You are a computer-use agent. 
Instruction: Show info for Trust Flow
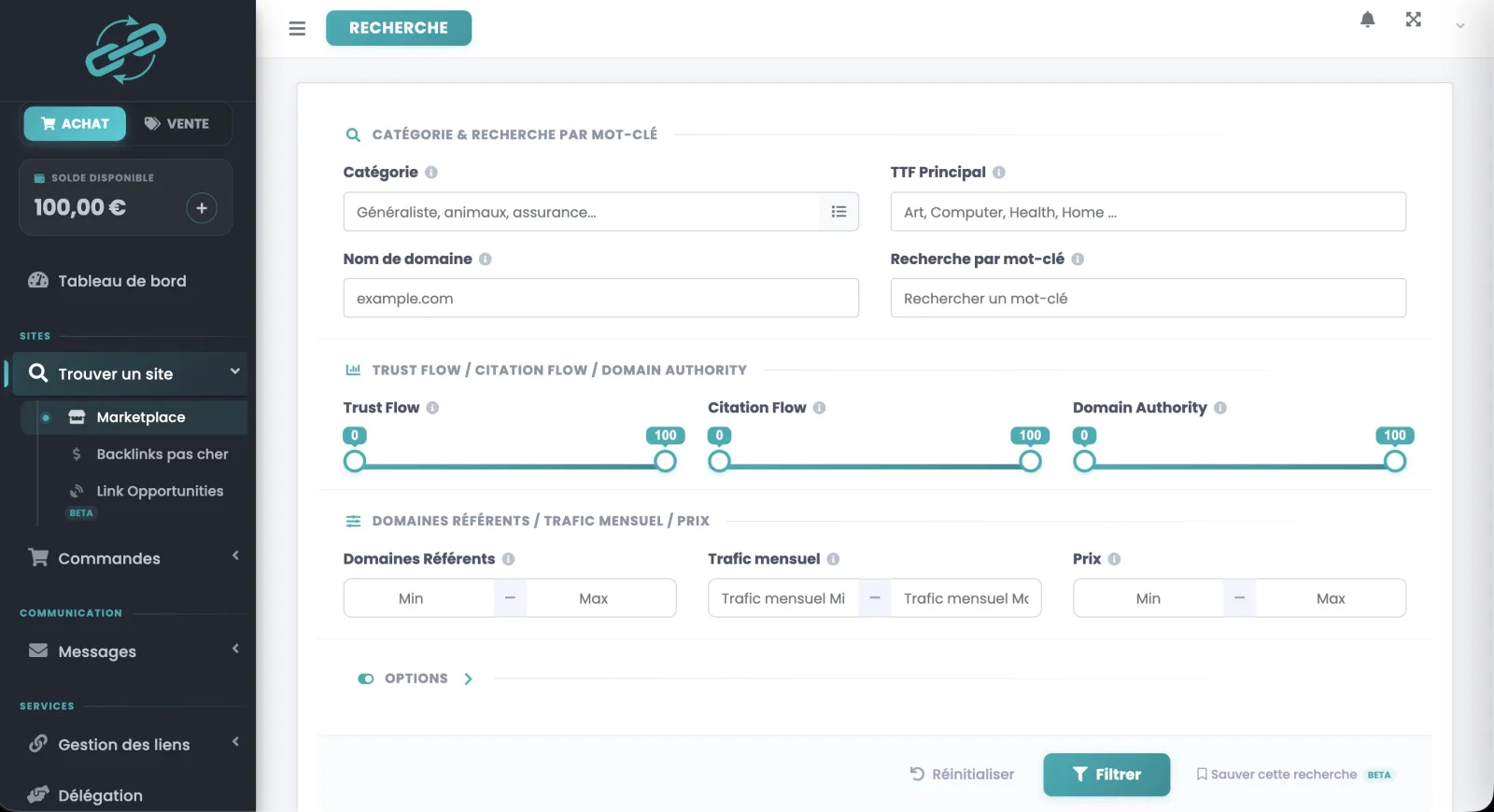(x=432, y=408)
